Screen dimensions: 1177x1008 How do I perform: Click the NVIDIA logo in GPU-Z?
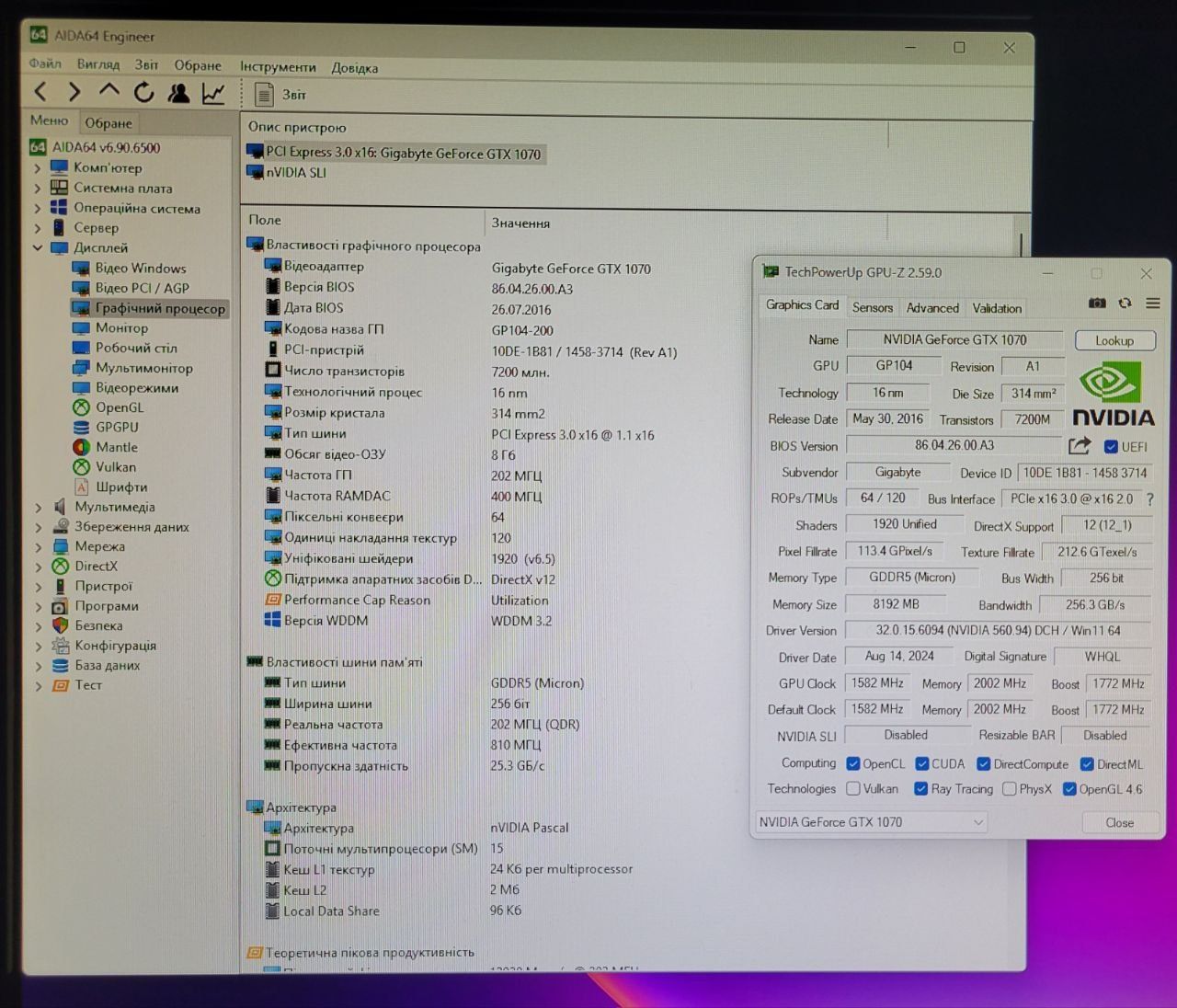1113,394
